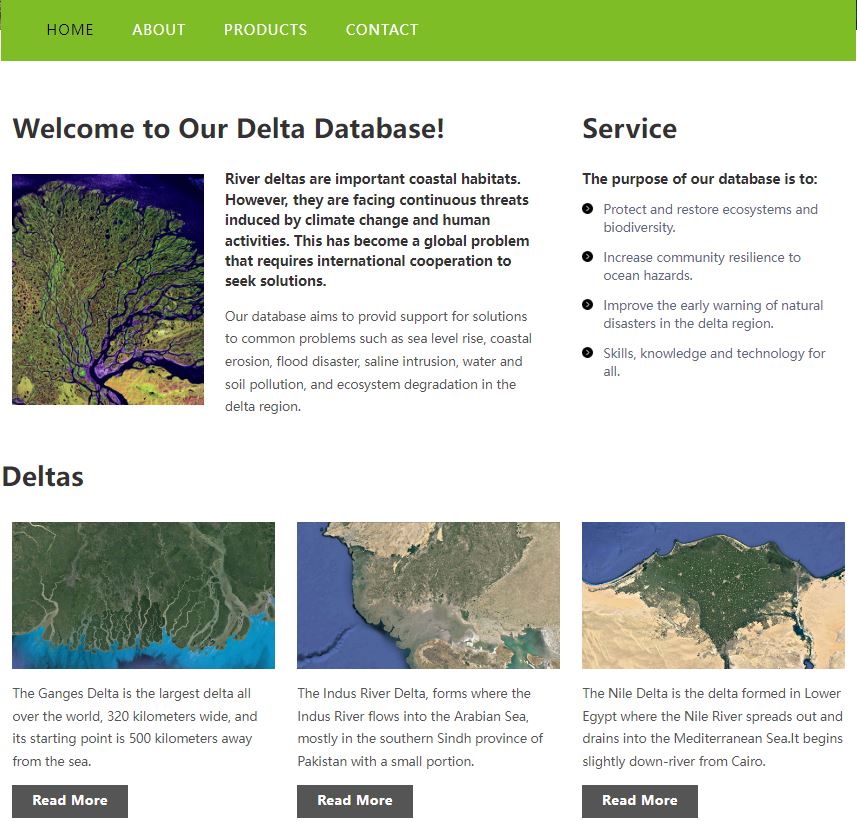Go to the ABOUT page
The height and width of the screenshot is (822, 857).
pyautogui.click(x=159, y=30)
